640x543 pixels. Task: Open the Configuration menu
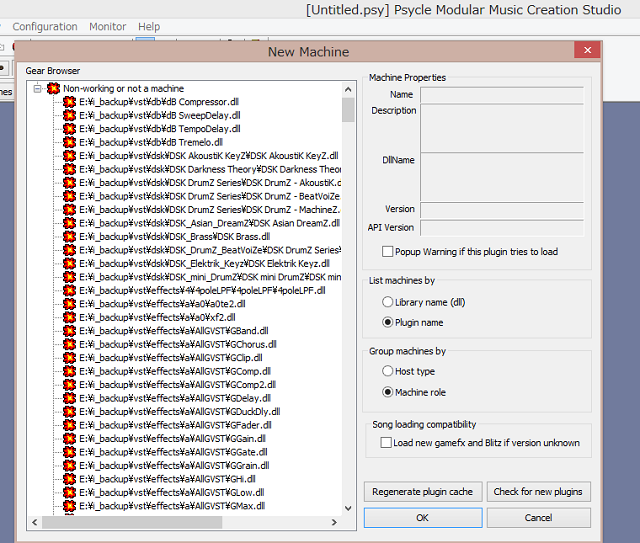(x=44, y=27)
